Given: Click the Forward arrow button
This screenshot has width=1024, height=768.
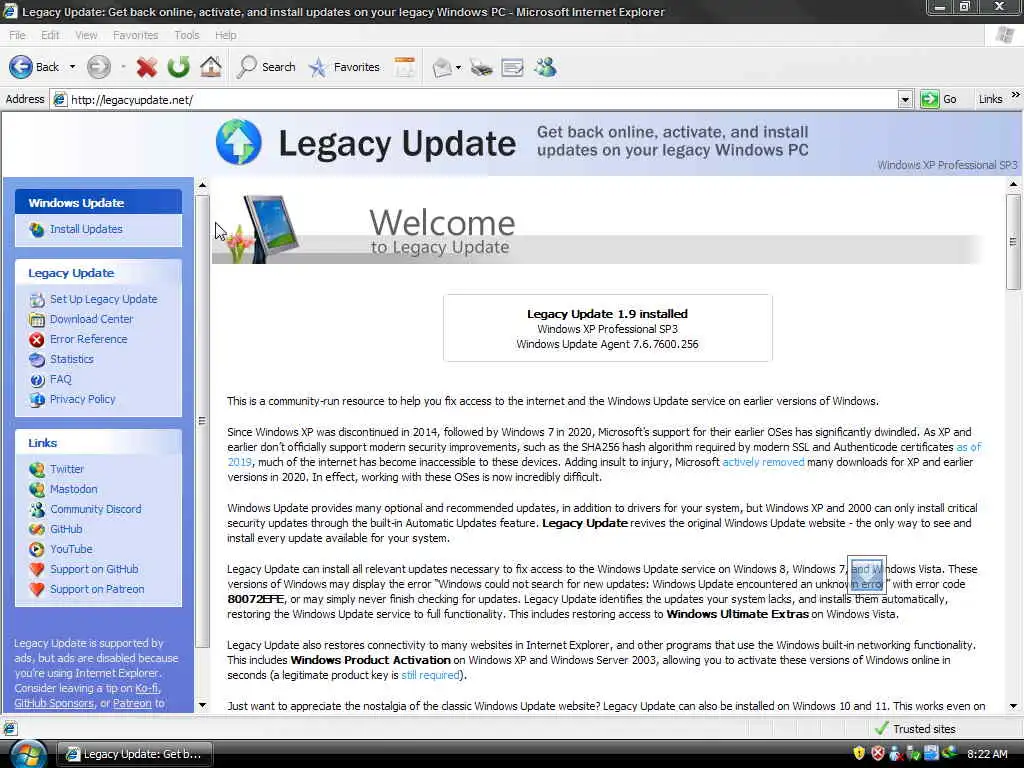Looking at the screenshot, I should (x=99, y=67).
